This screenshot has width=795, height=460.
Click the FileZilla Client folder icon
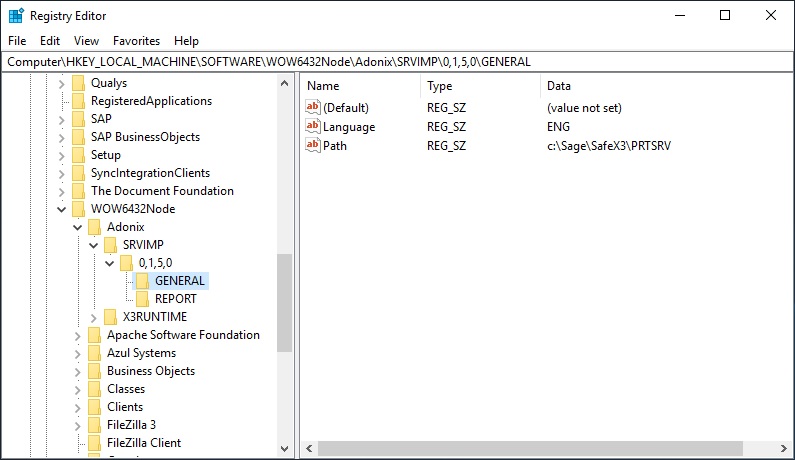click(95, 443)
